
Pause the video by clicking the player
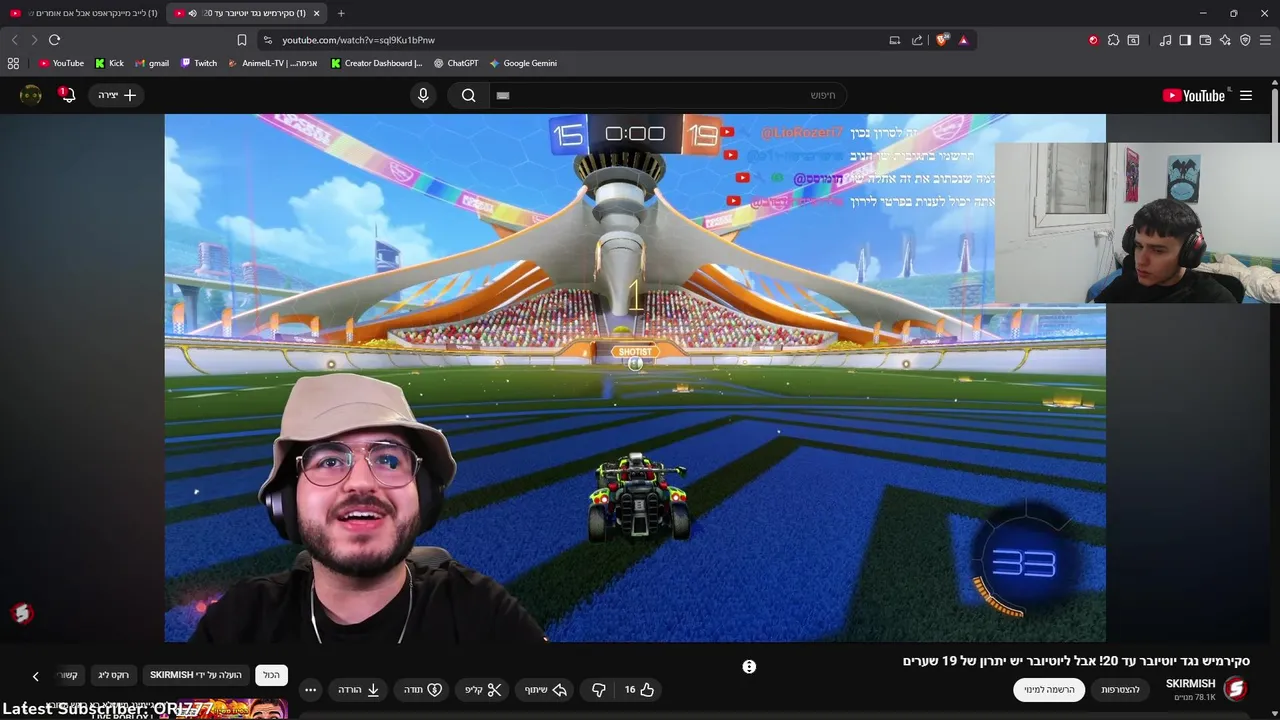click(x=635, y=378)
